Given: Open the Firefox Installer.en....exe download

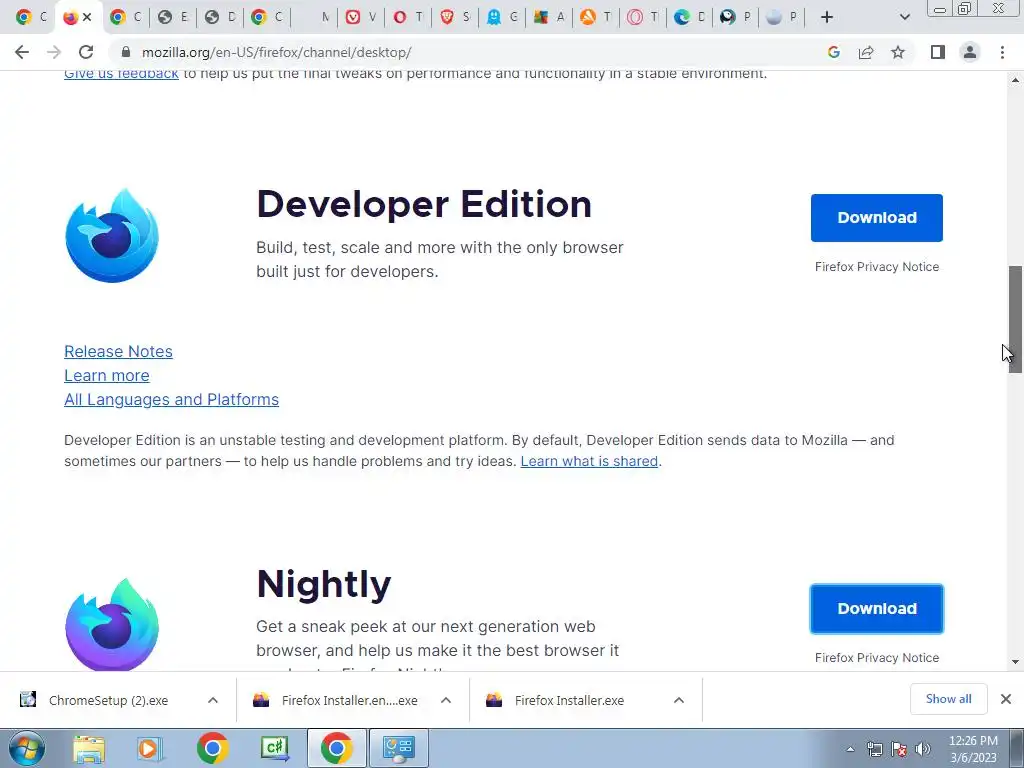Looking at the screenshot, I should tap(336, 700).
